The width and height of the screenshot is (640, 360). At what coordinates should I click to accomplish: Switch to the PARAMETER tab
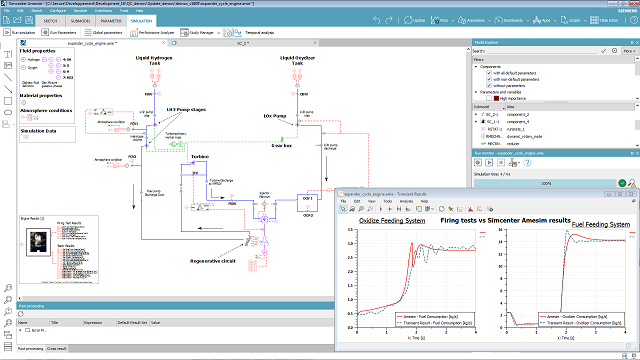coord(111,21)
